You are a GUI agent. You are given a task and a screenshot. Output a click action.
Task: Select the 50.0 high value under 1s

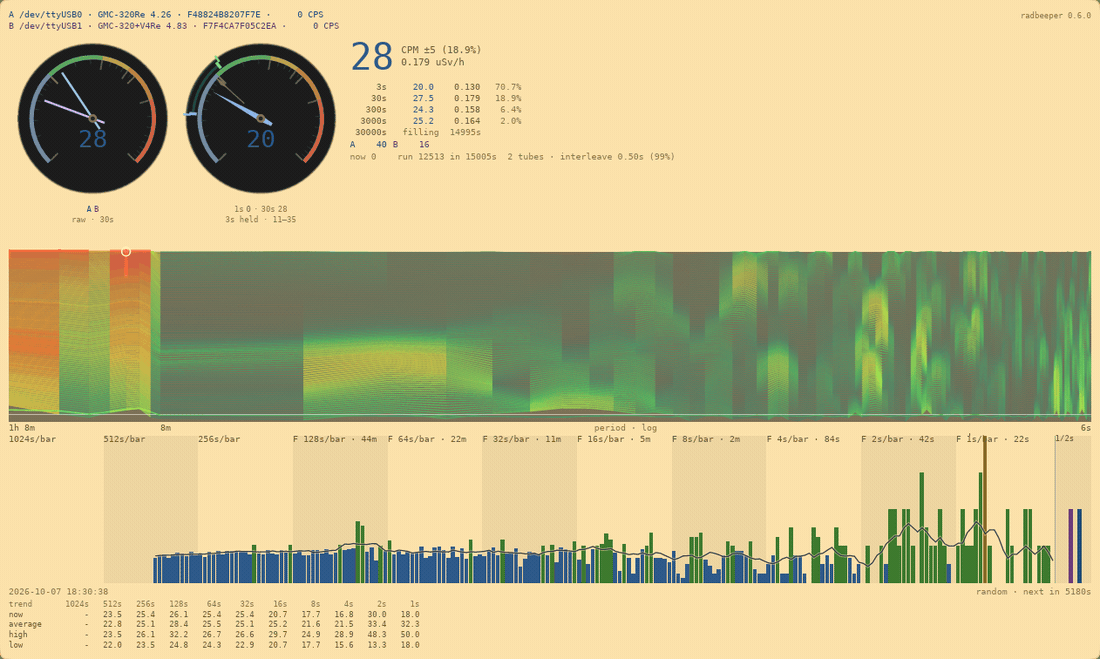[410, 634]
